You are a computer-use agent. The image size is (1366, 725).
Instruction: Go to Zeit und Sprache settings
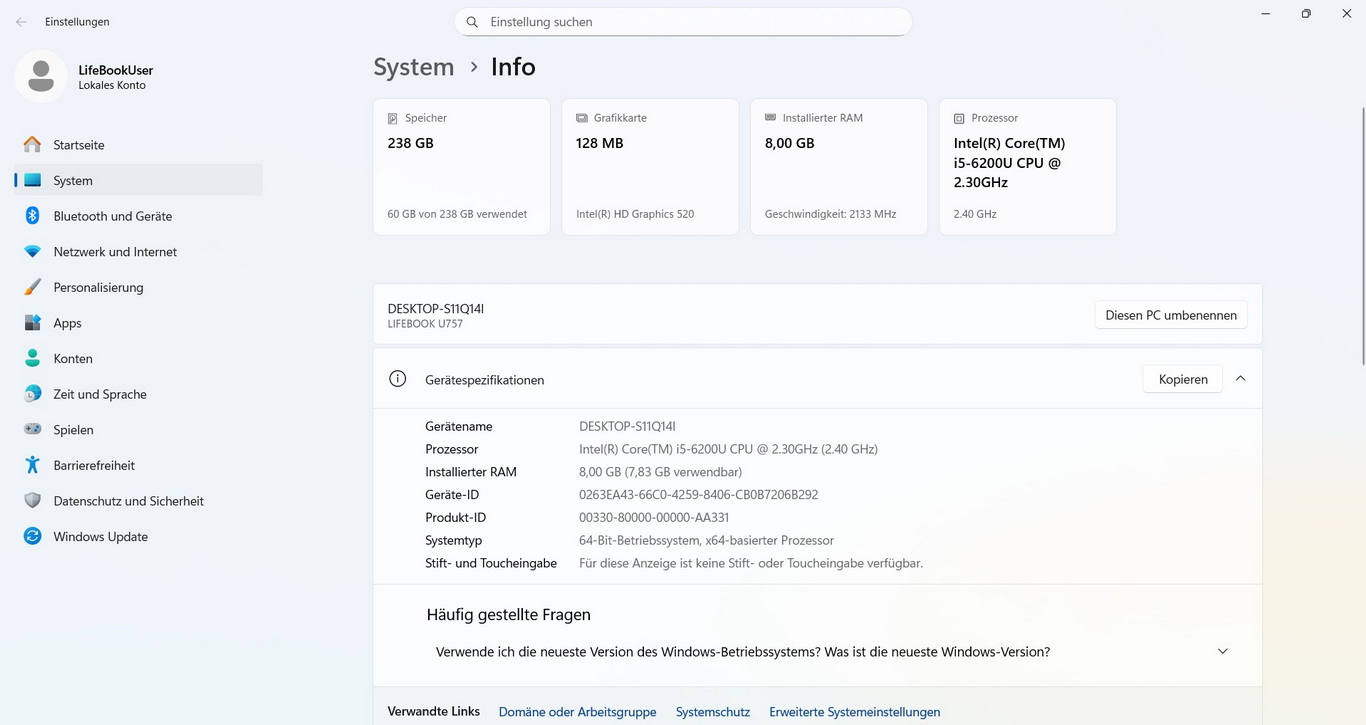pyautogui.click(x=100, y=394)
